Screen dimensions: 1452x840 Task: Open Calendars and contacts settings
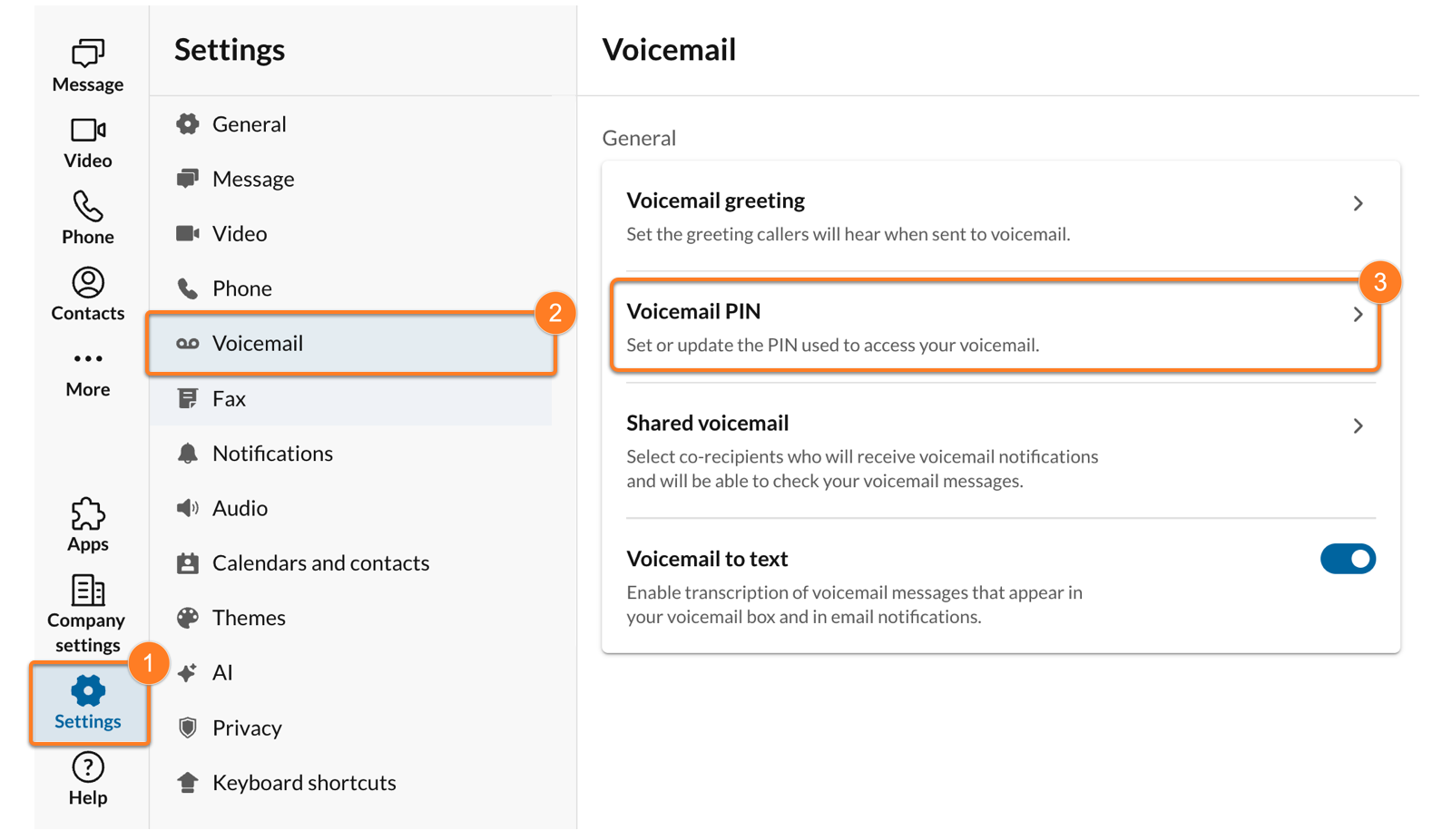pyautogui.click(x=320, y=563)
